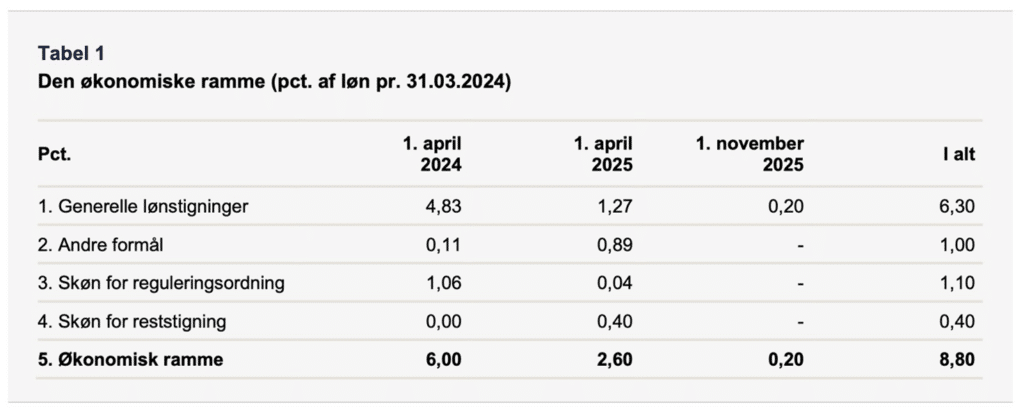This screenshot has height=418, width=1024.
Task: Click the bold '5. Økonomisk ramme' label
Action: click(x=130, y=360)
